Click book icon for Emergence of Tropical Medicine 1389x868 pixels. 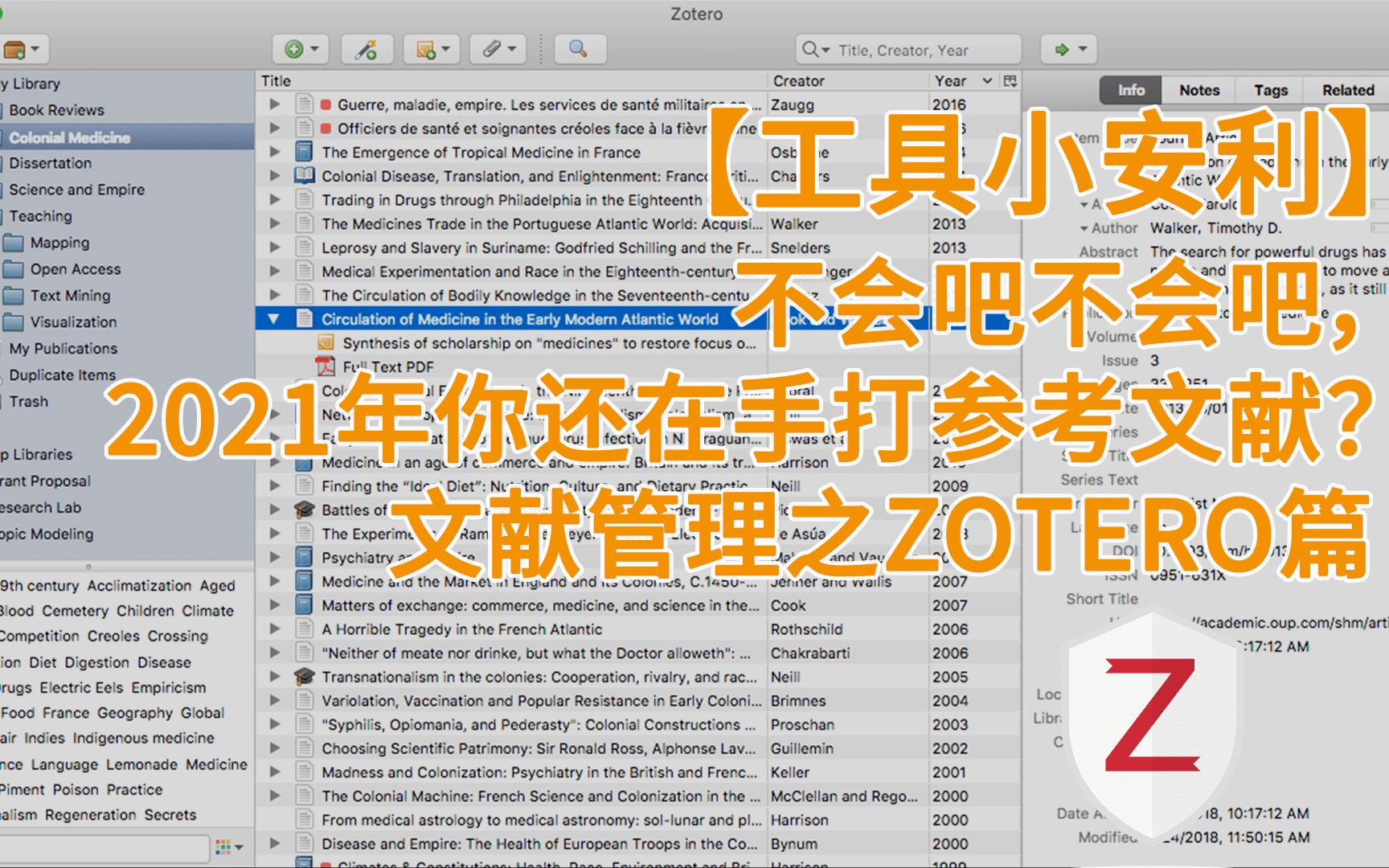coord(304,152)
